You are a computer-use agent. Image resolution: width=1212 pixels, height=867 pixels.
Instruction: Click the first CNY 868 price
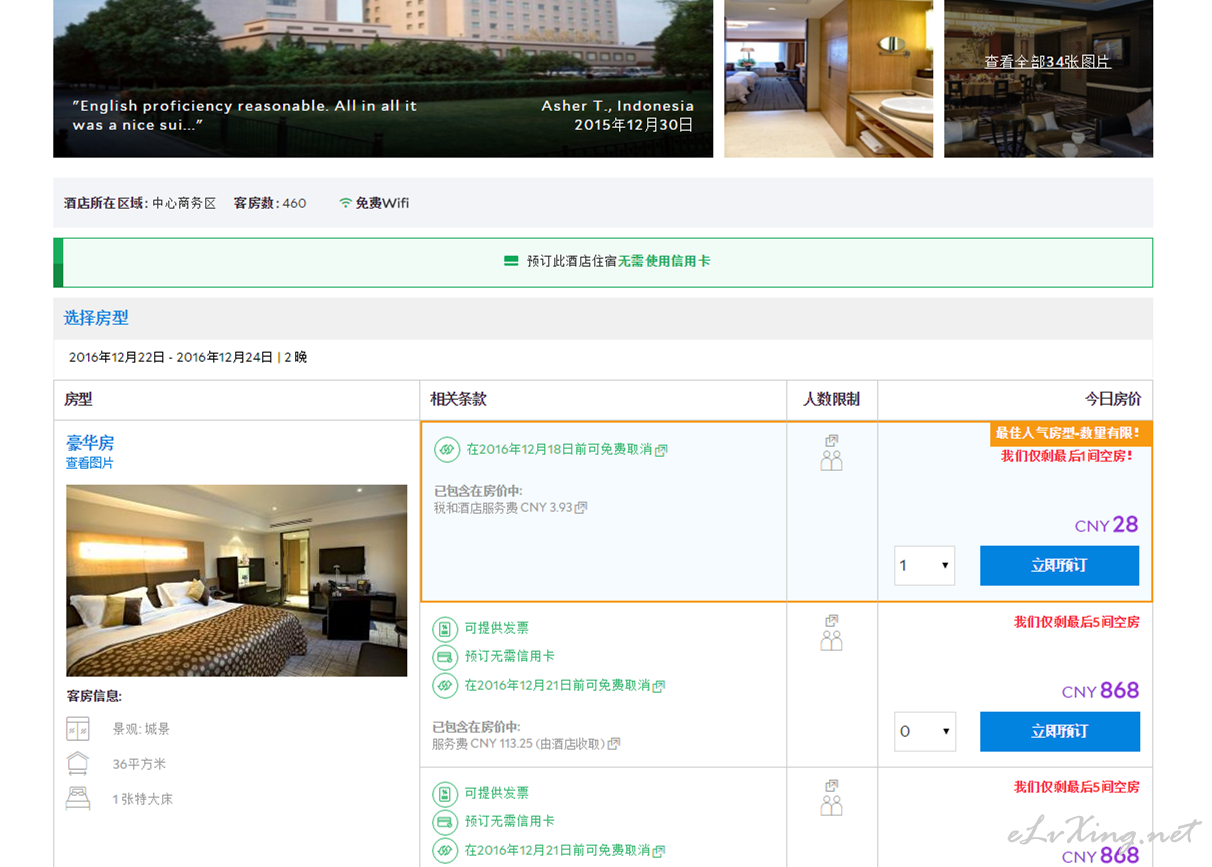tap(1100, 691)
